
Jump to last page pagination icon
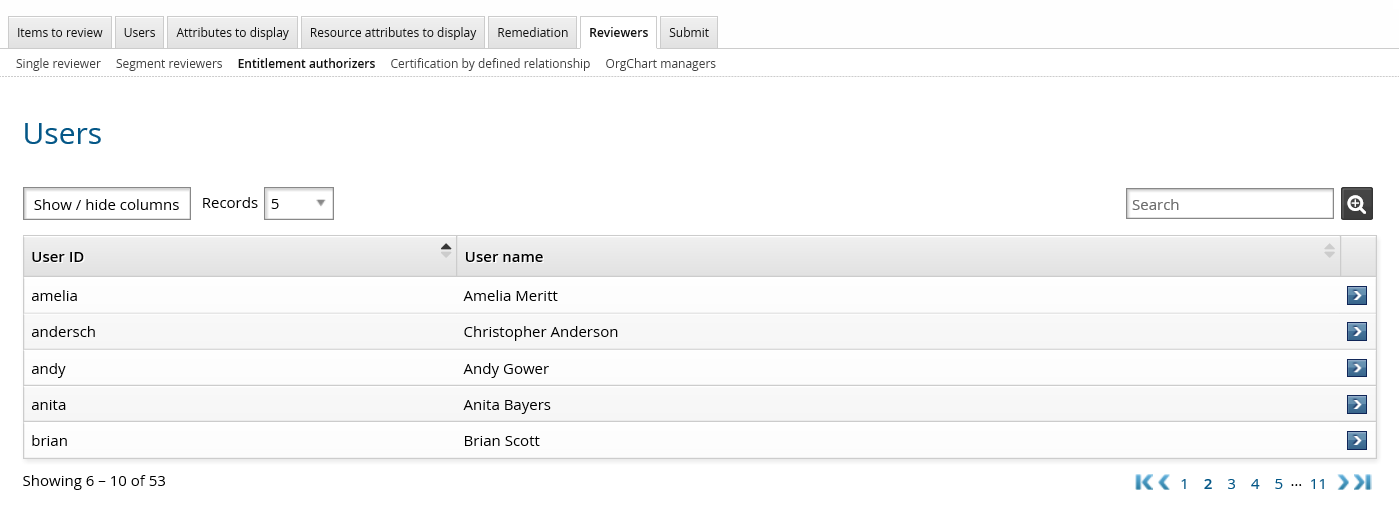click(1363, 483)
